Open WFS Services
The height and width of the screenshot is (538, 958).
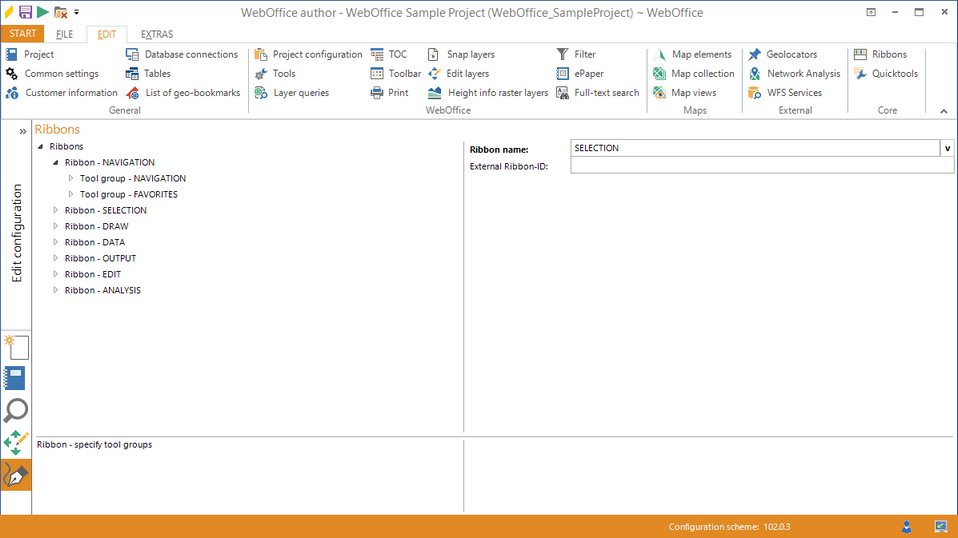[x=785, y=93]
